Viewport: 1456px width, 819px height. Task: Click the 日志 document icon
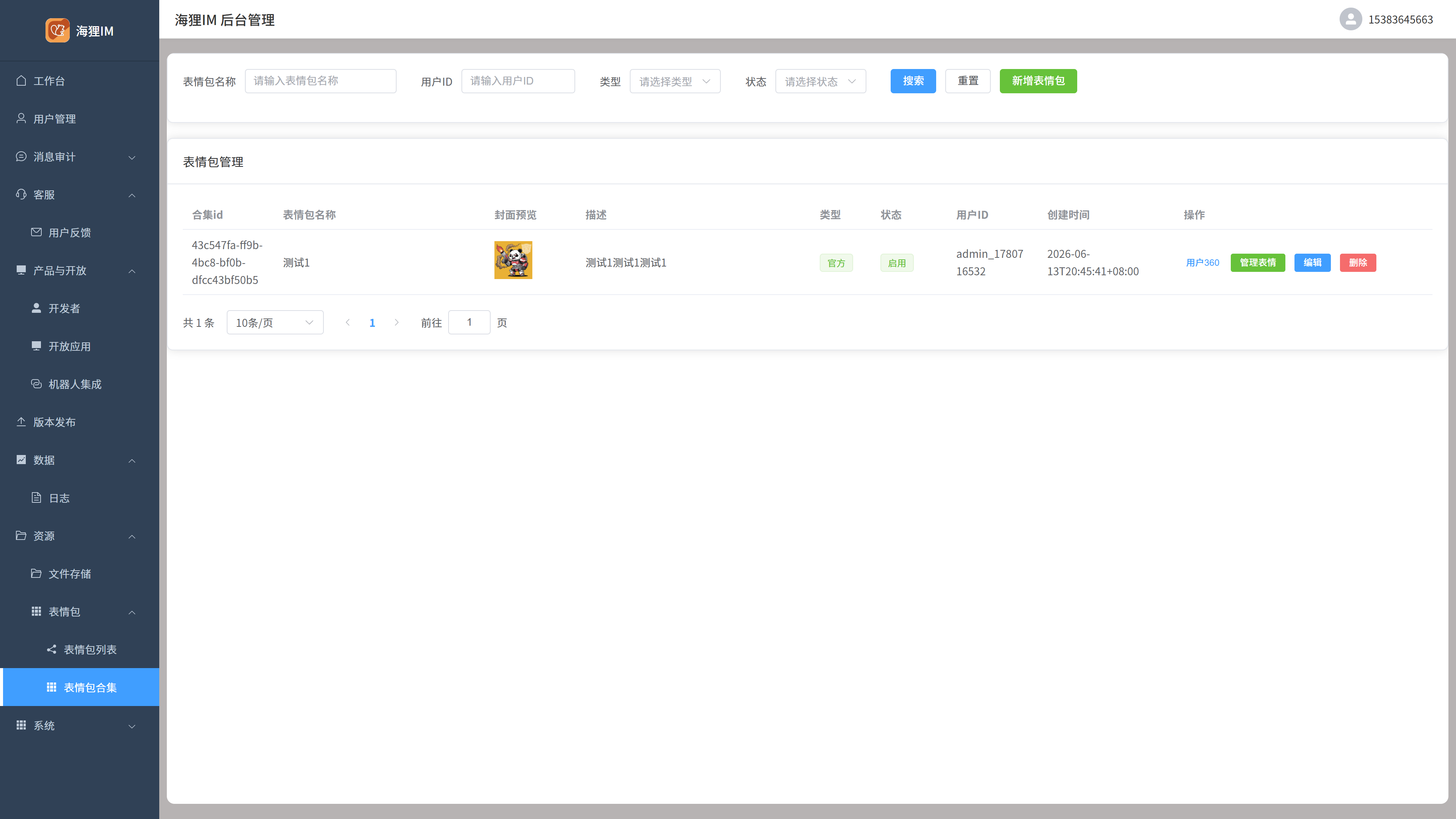point(36,497)
